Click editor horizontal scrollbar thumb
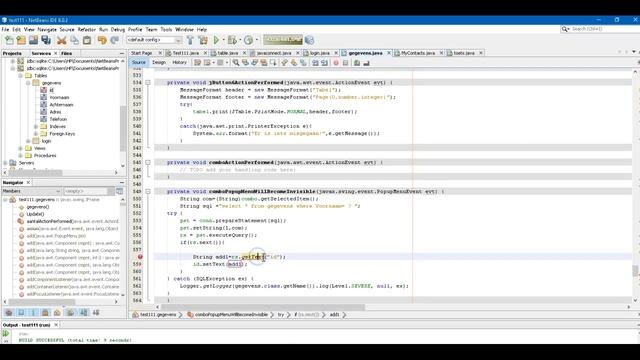Screen dimensions: 640x360 pyautogui.click(x=263, y=307)
